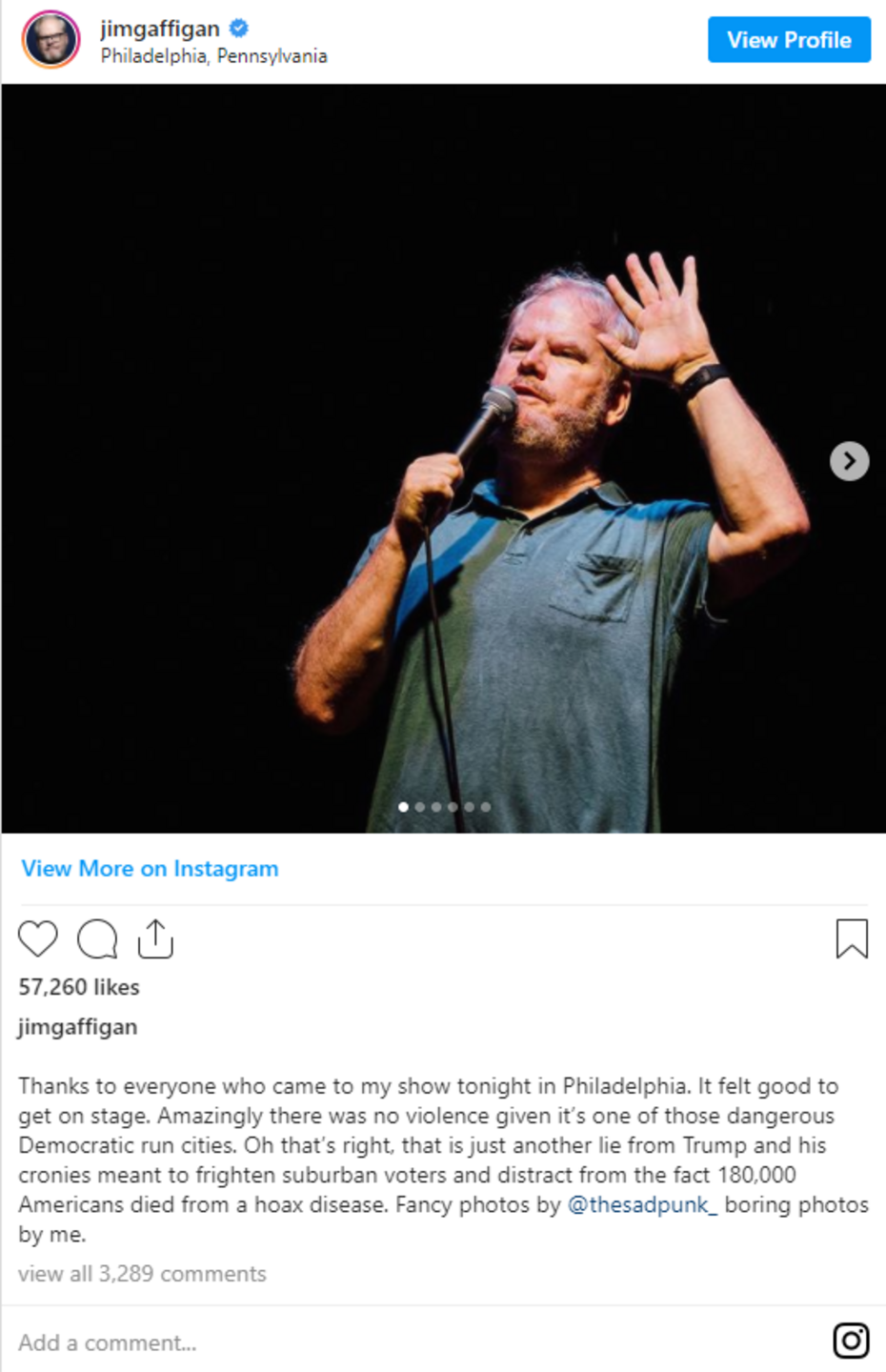Open the @thesadpunk_ mention link

click(642, 1204)
